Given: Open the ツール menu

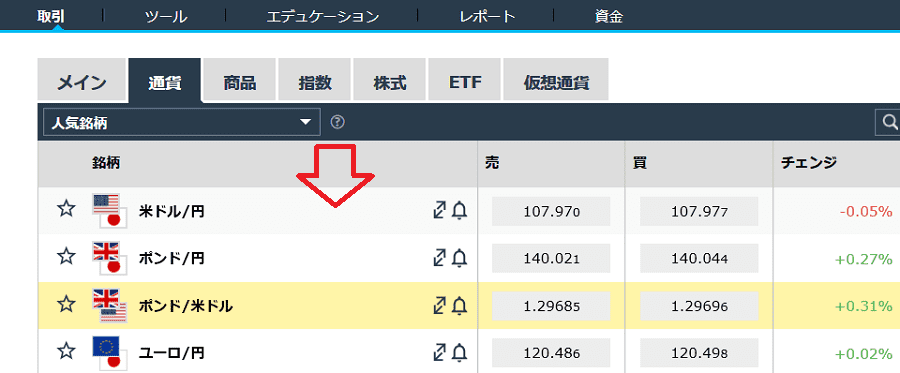Looking at the screenshot, I should coord(166,17).
